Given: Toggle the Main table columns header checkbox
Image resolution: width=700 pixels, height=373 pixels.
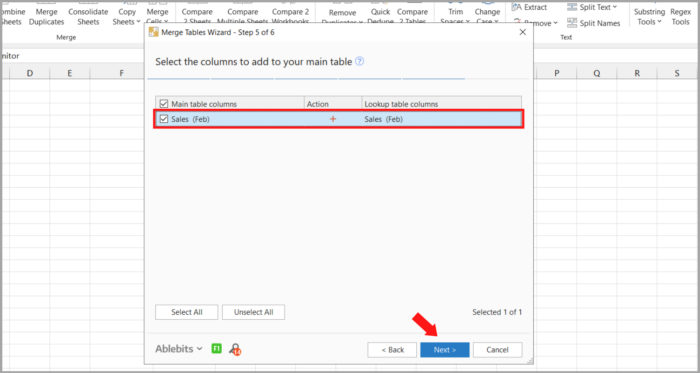Looking at the screenshot, I should tap(164, 104).
